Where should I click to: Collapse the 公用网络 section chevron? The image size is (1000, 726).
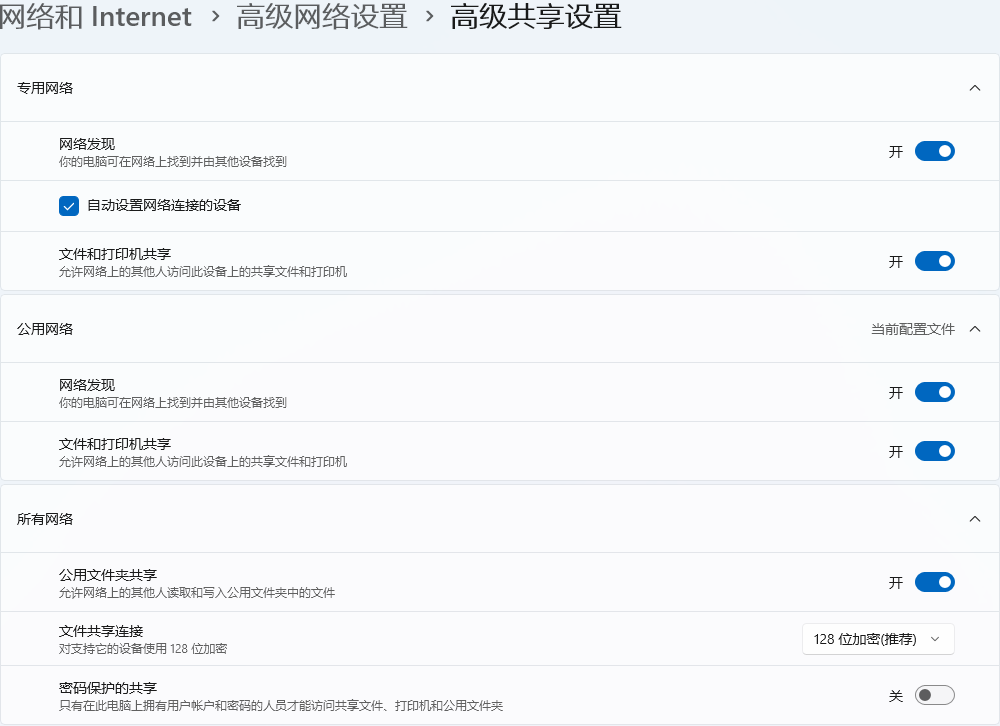pos(975,329)
